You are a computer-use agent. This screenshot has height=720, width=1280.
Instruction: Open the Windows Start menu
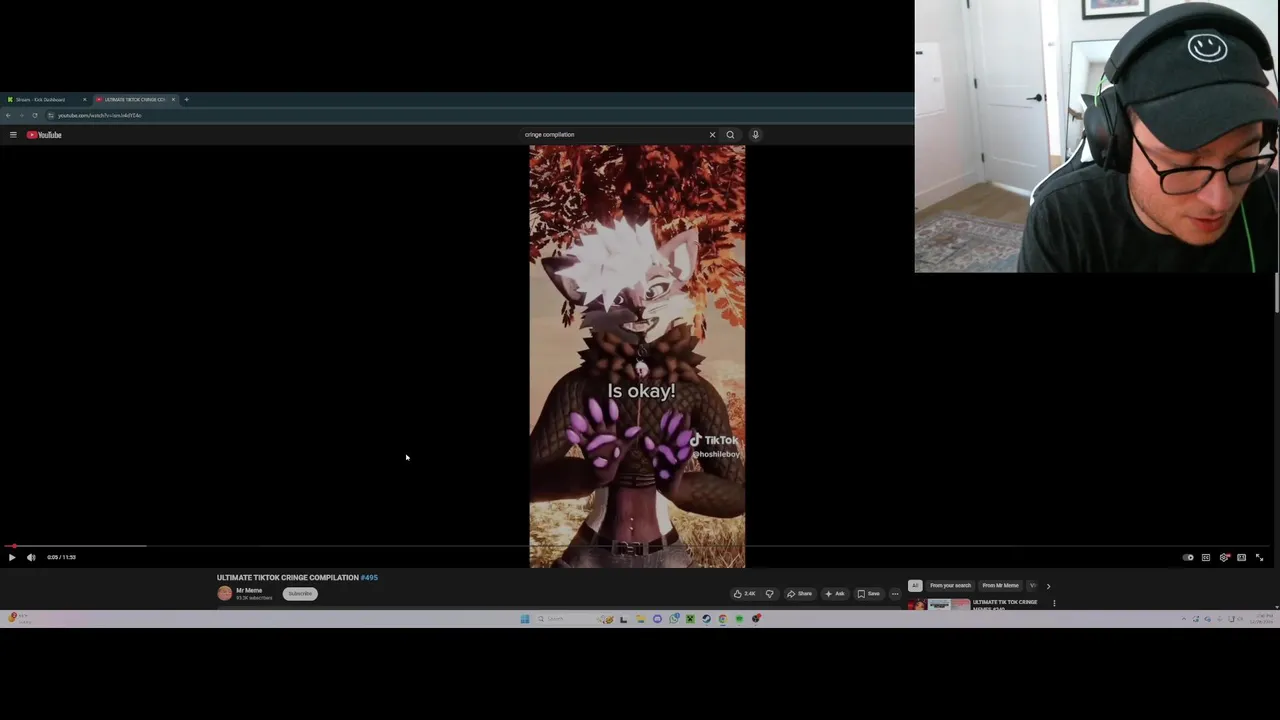pos(525,619)
